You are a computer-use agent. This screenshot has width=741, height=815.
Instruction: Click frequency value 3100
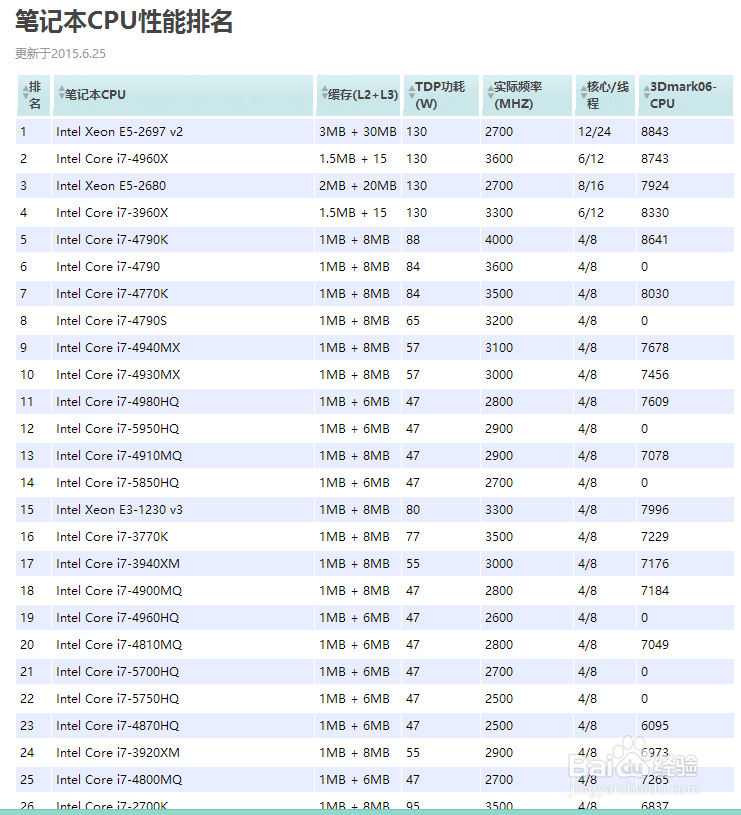[x=499, y=348]
